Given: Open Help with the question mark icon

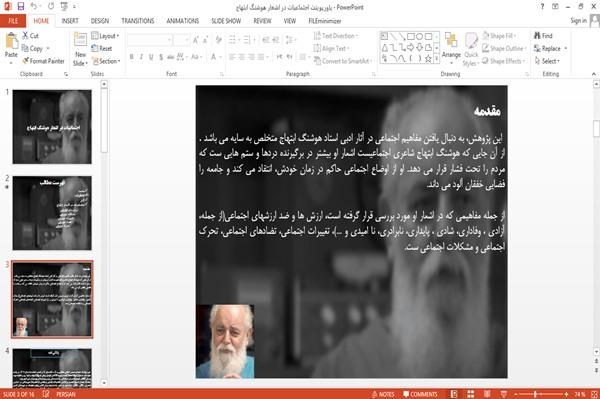Looking at the screenshot, I should pos(542,7).
